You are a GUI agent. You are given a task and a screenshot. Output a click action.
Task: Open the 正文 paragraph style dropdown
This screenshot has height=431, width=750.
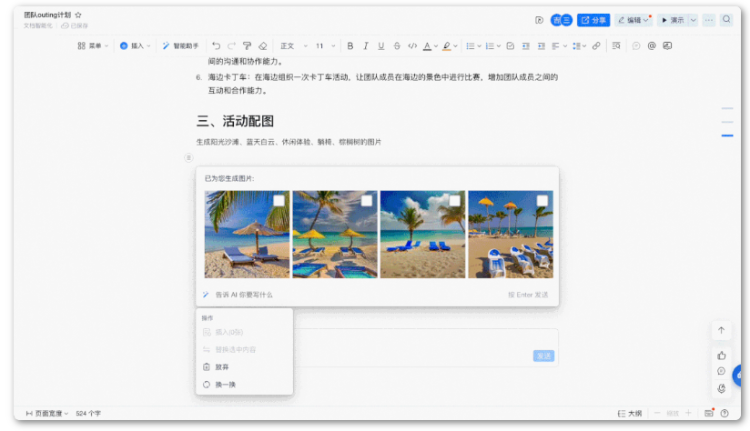pos(291,46)
